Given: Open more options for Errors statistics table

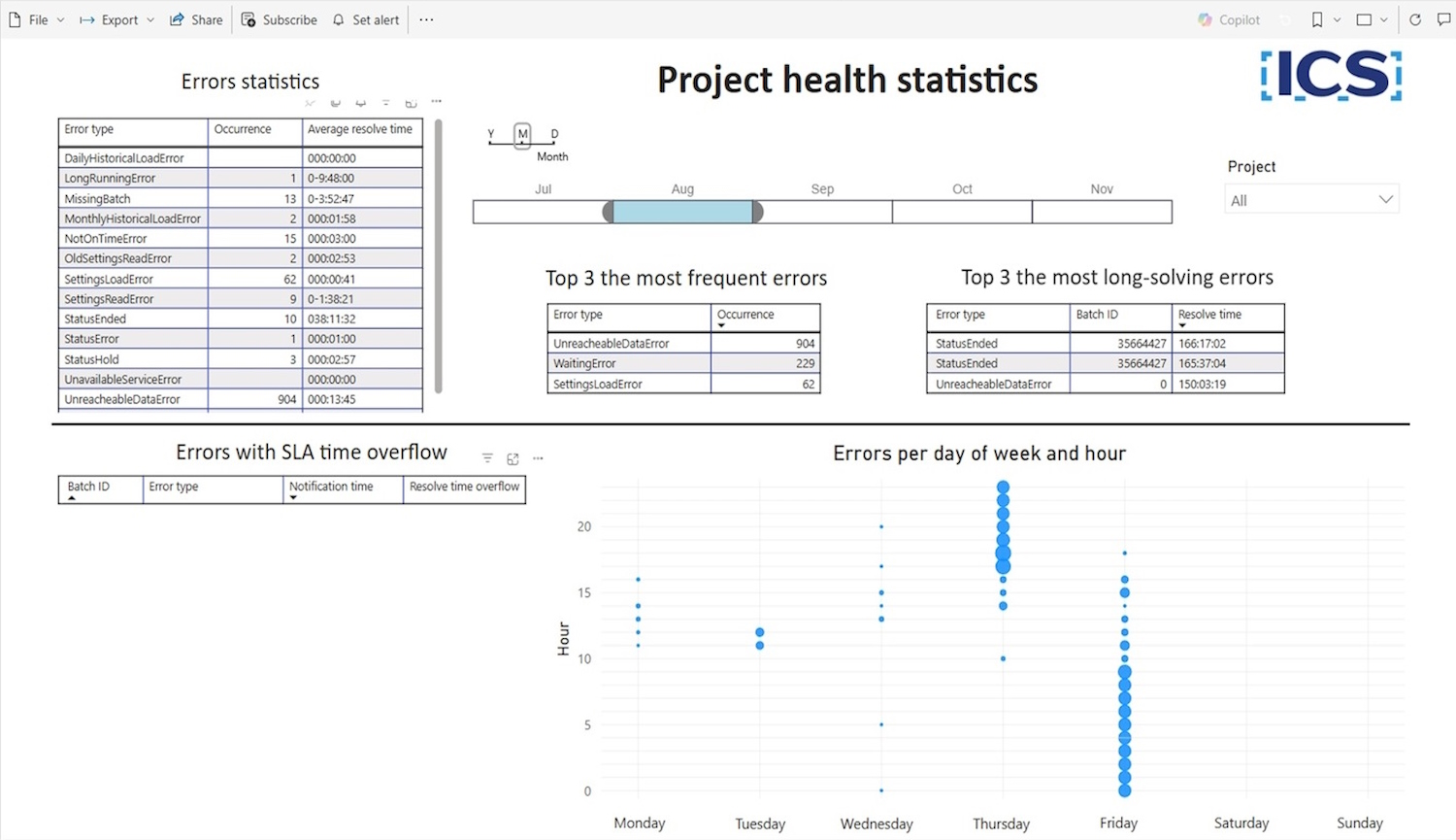Looking at the screenshot, I should tap(437, 102).
